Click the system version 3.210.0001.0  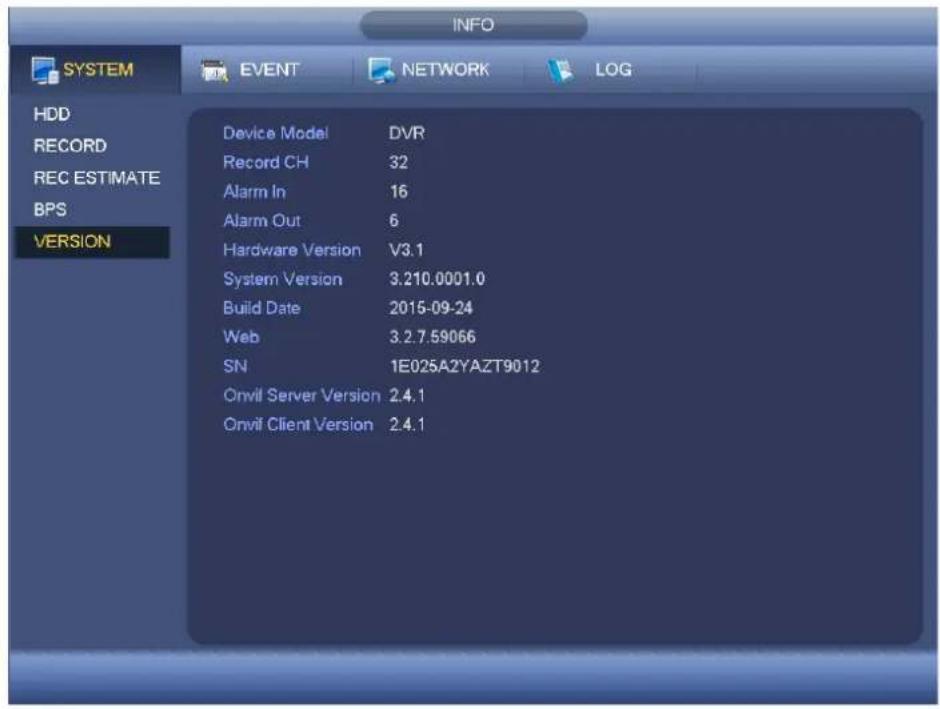click(x=437, y=279)
